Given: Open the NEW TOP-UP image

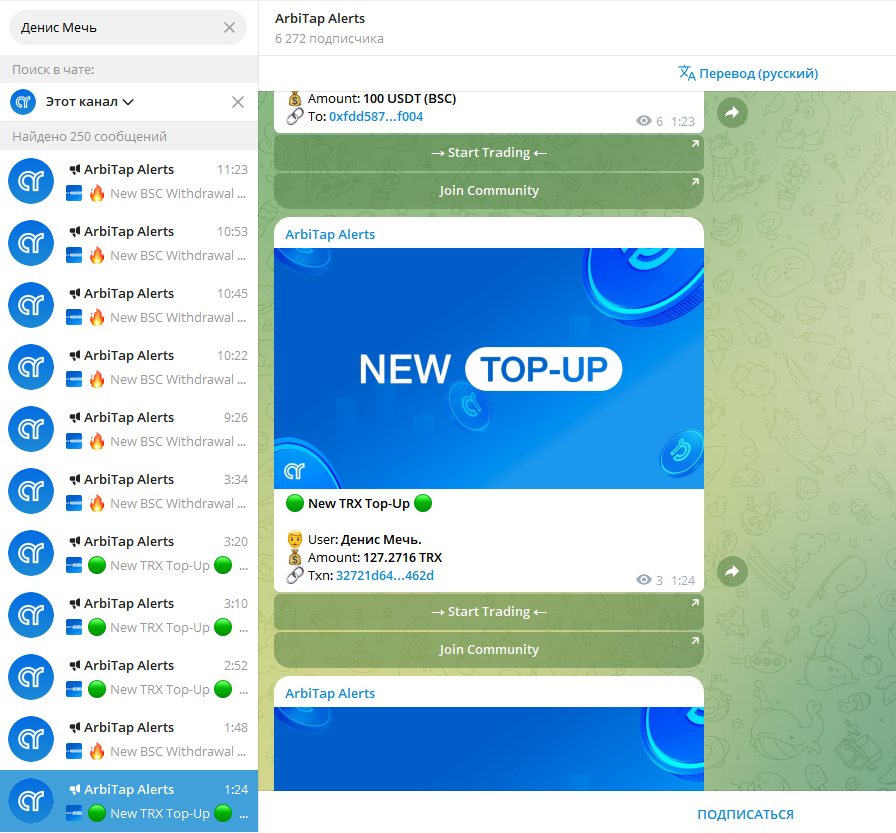Looking at the screenshot, I should click(489, 369).
